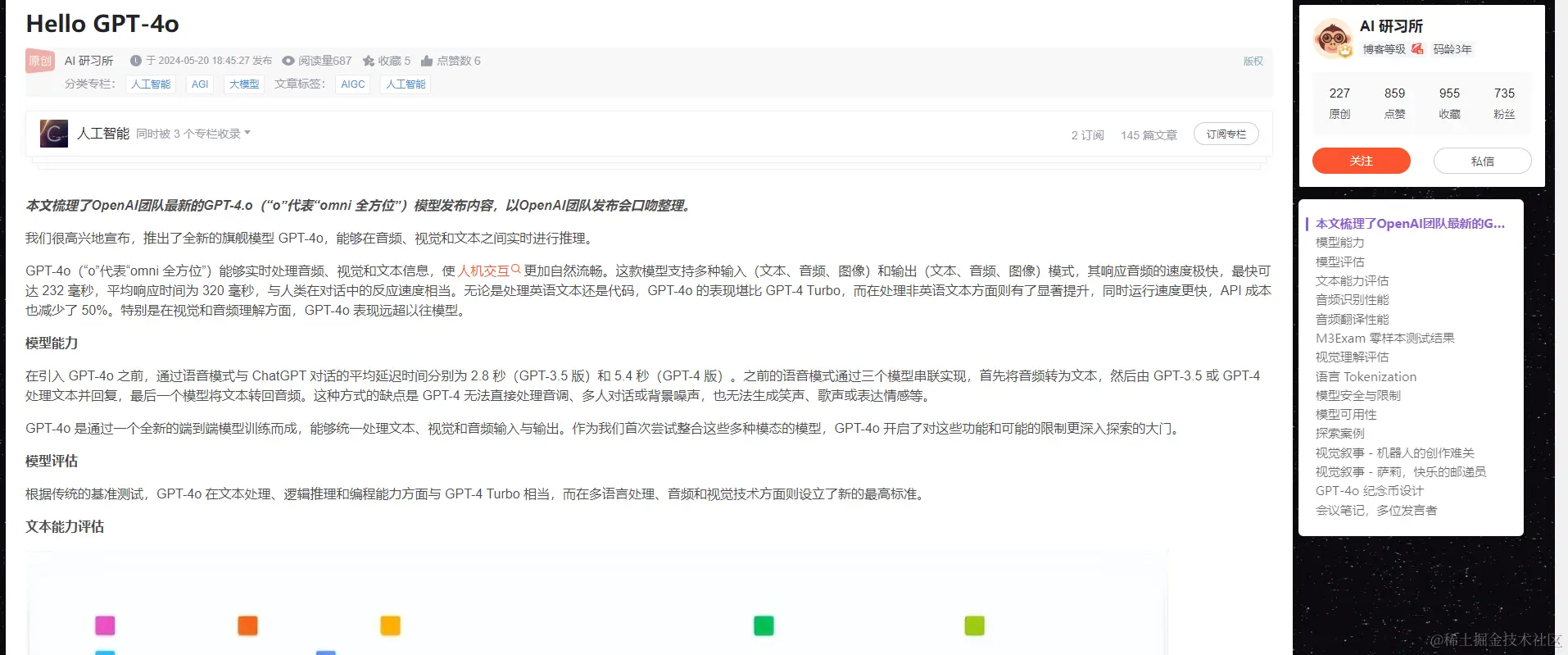Jump to 模型安全与限制 in contents
Viewport: 1568px width, 655px height.
coord(1358,395)
